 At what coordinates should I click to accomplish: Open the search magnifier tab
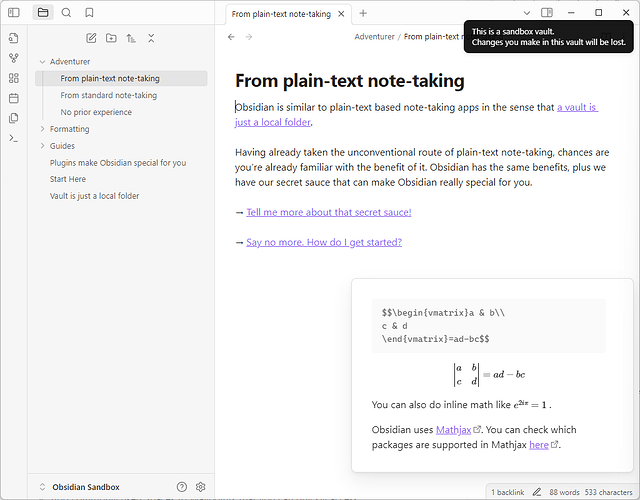66,13
